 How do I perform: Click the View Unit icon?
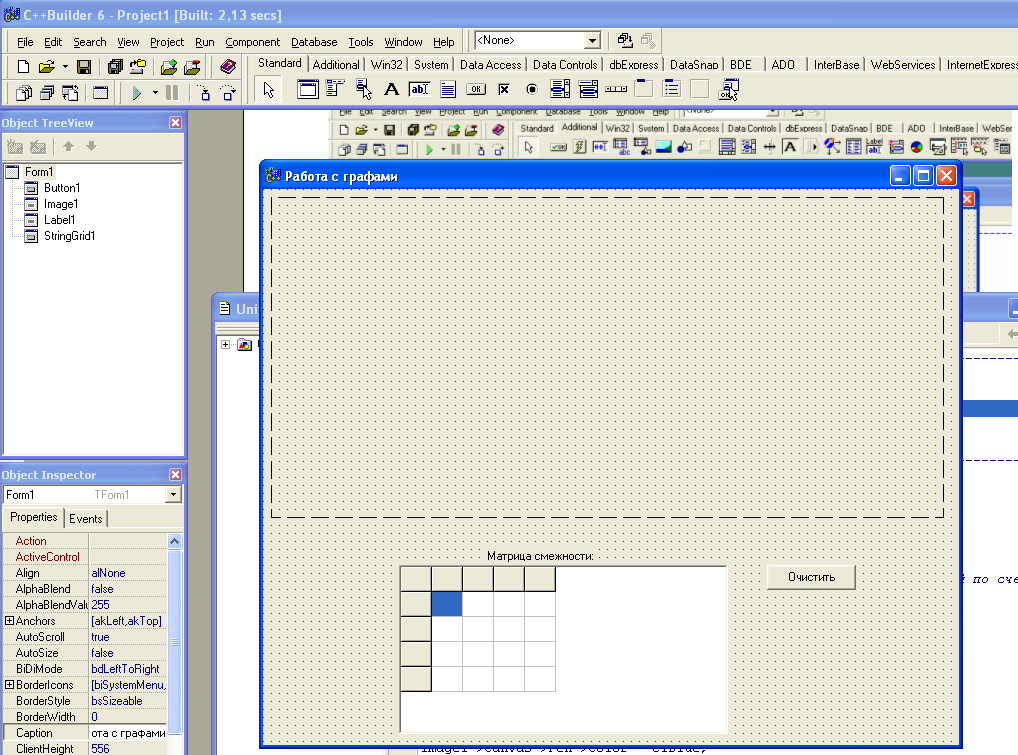(24, 93)
